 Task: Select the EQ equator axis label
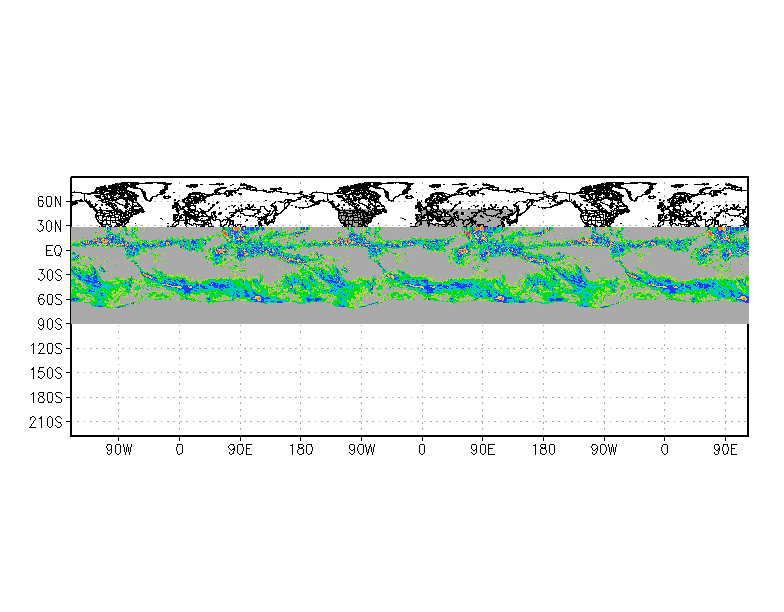53,251
